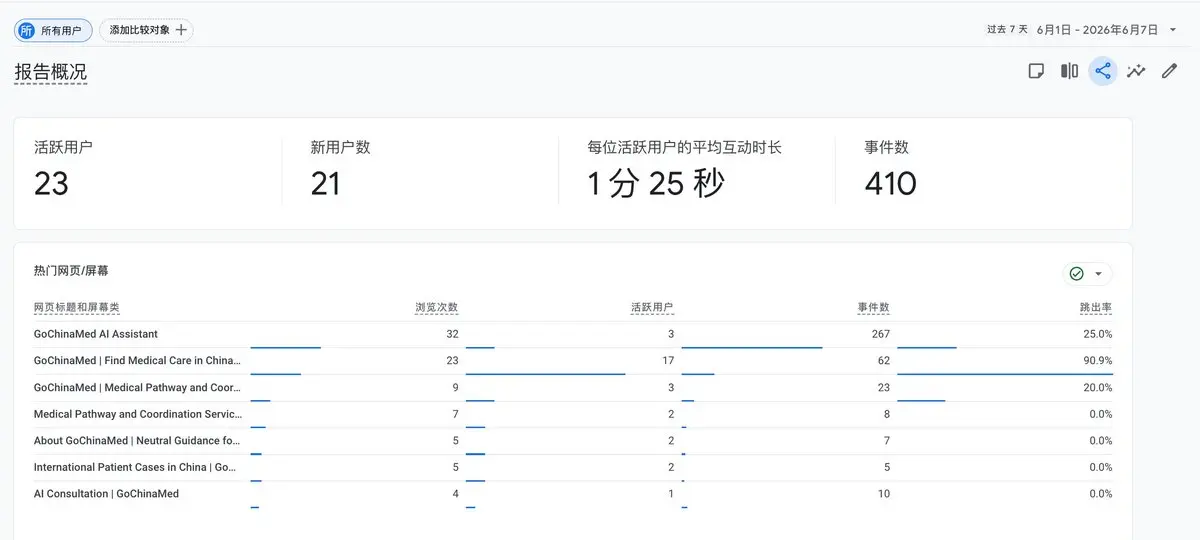Click the 添加比较对象 button

tap(147, 30)
